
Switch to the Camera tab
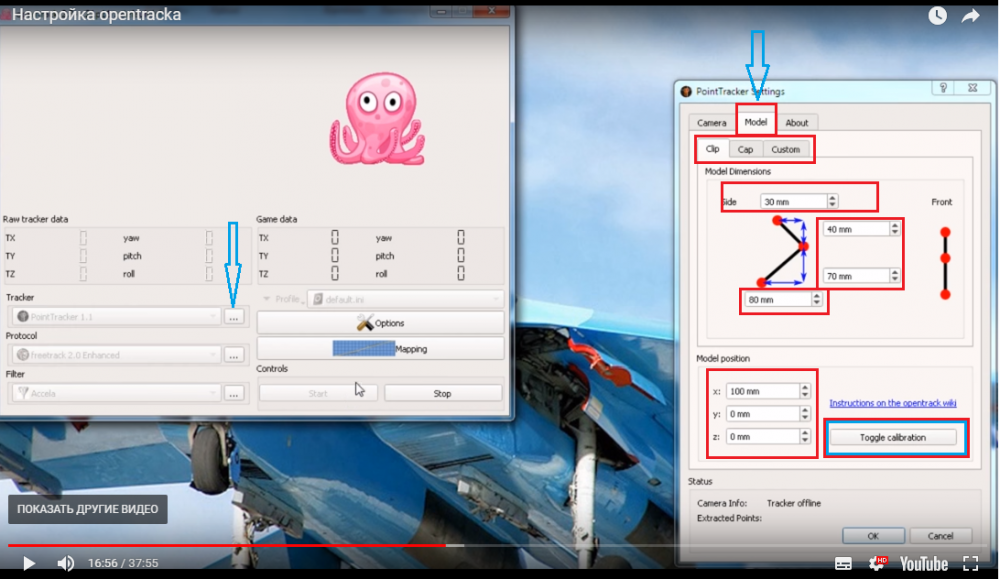coord(711,123)
